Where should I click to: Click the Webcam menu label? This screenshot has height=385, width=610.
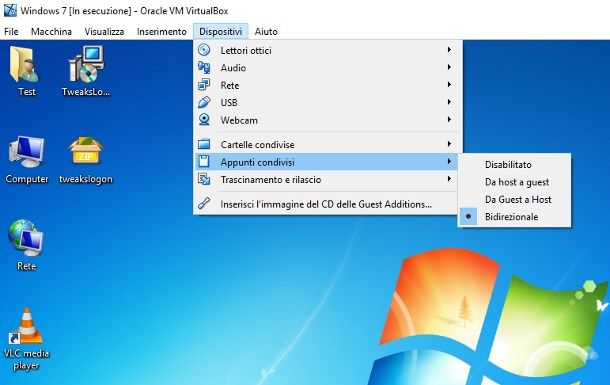click(239, 120)
